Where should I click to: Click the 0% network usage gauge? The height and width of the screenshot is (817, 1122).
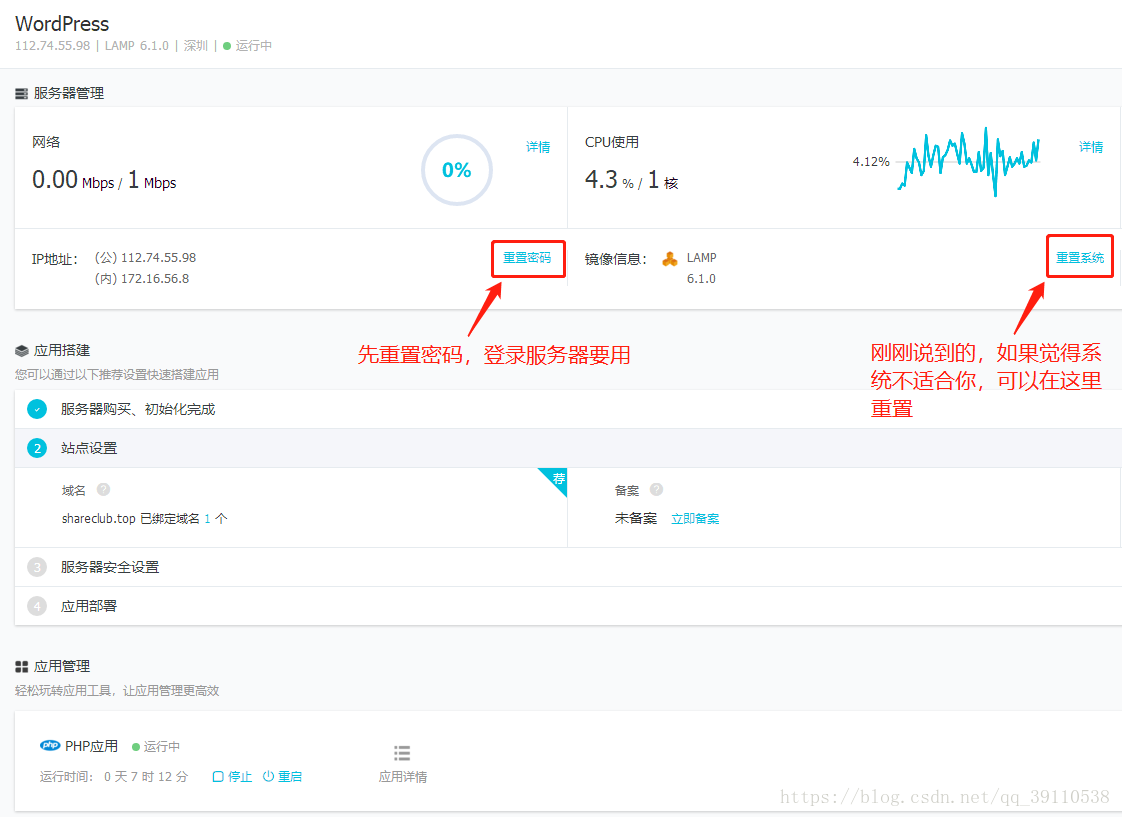pos(457,171)
